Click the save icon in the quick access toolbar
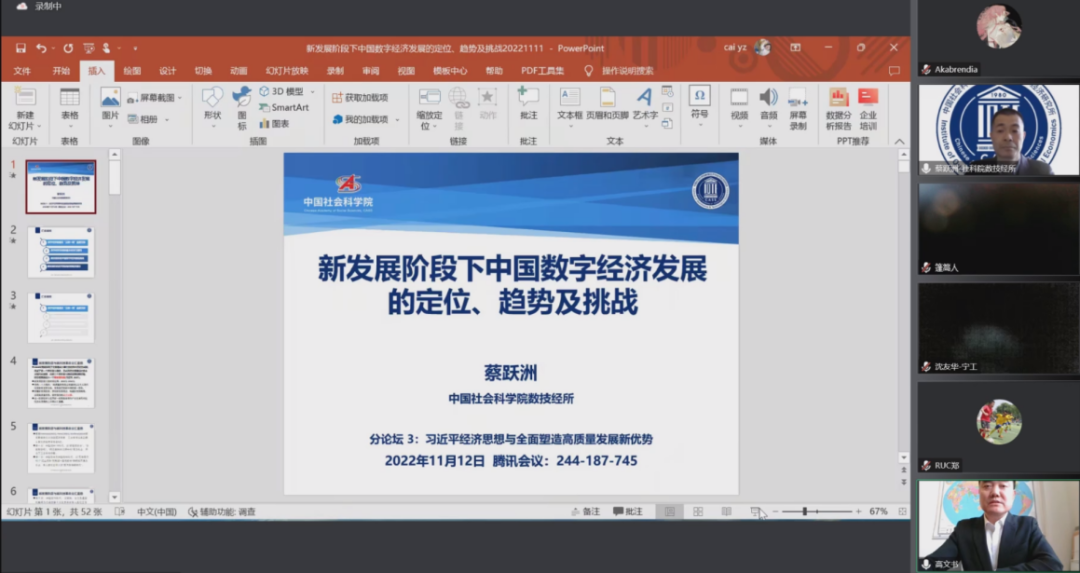 tap(20, 48)
